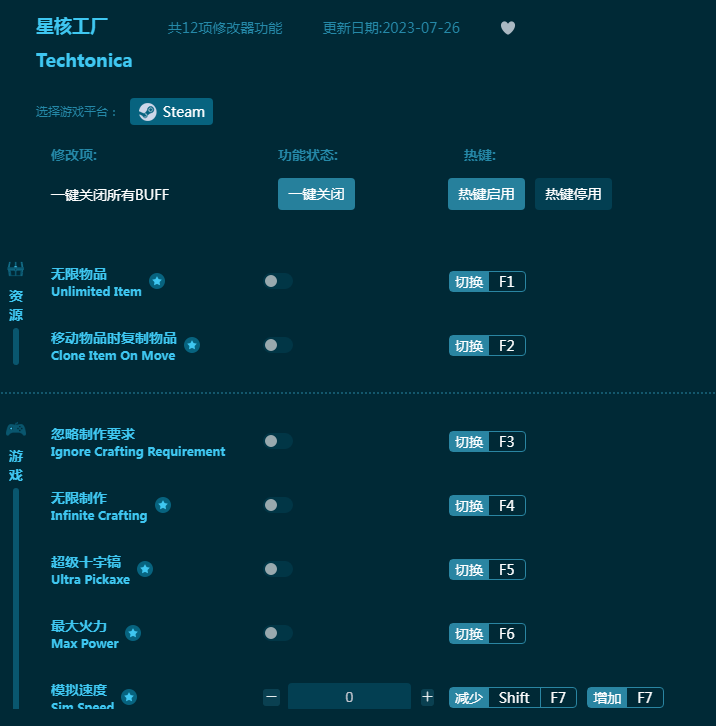Click star icon beside Ultra Pickaxe
This screenshot has height=726, width=716.
tap(145, 569)
